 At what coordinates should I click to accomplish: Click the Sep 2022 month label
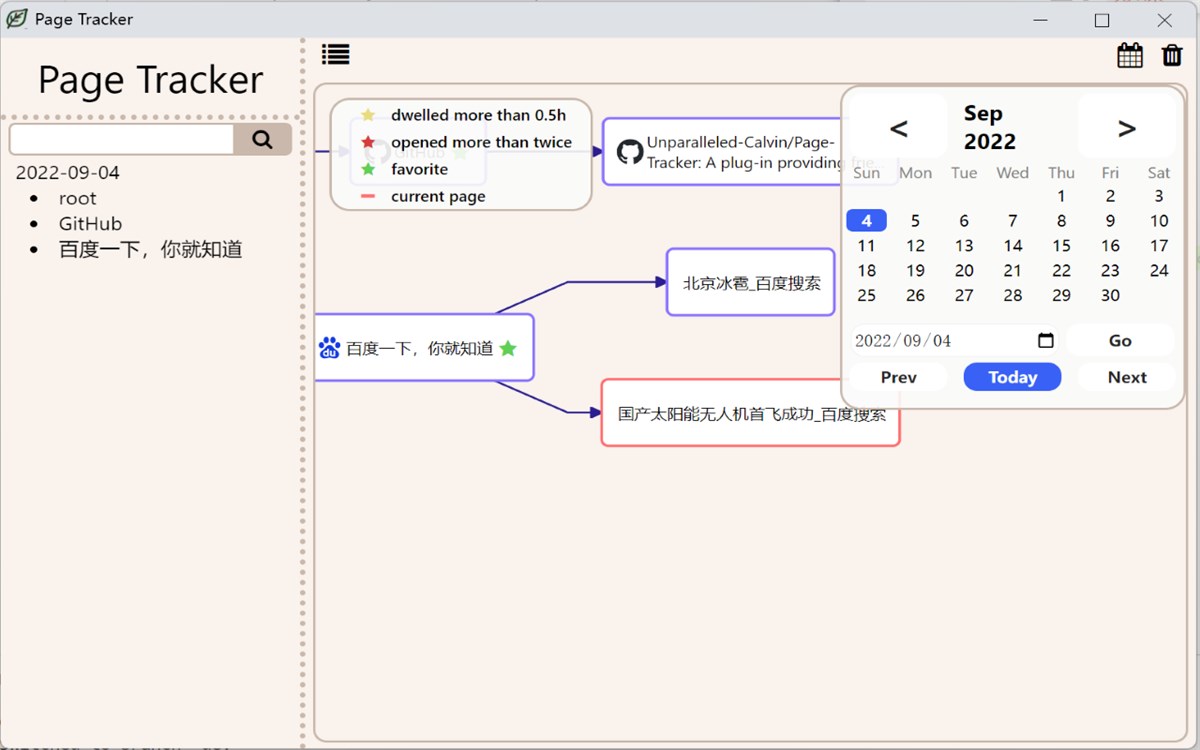click(x=990, y=127)
